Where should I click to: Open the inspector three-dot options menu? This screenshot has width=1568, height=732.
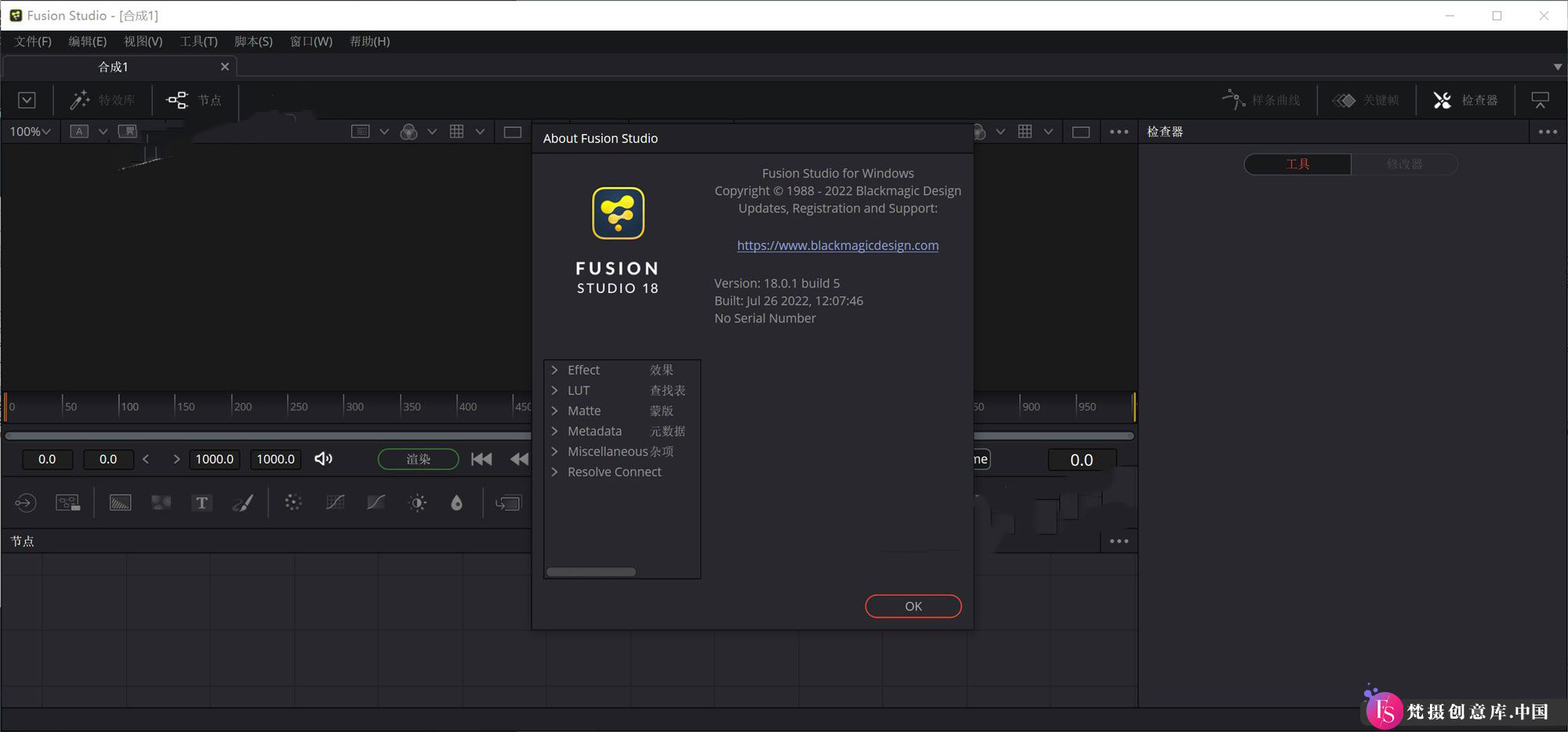pos(1548,132)
